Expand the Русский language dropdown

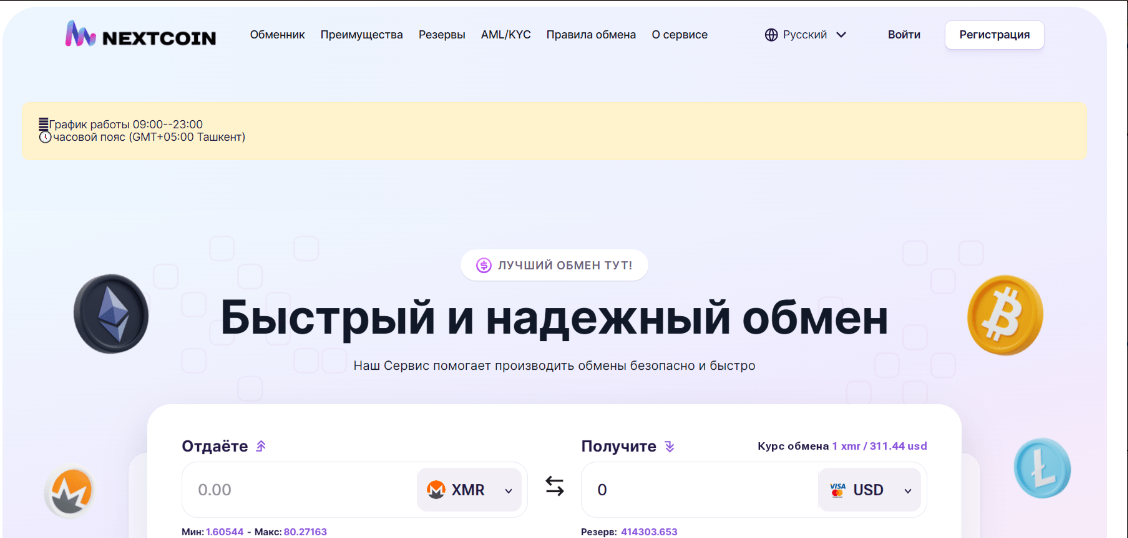[805, 35]
